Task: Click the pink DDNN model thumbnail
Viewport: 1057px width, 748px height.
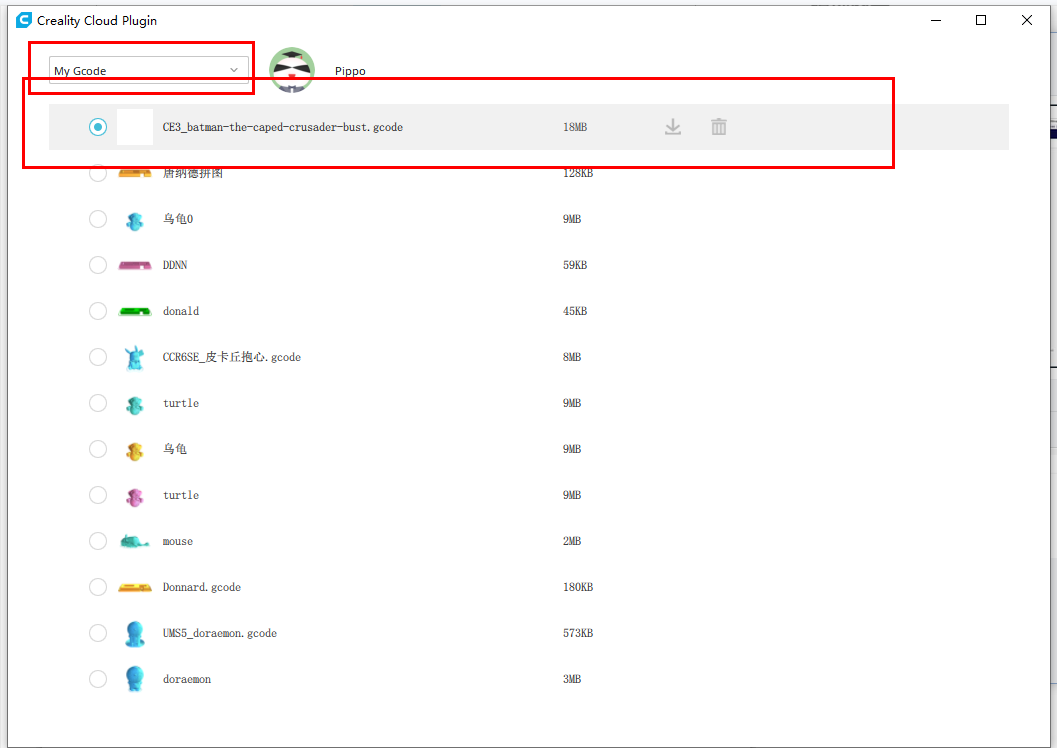Action: (135, 264)
